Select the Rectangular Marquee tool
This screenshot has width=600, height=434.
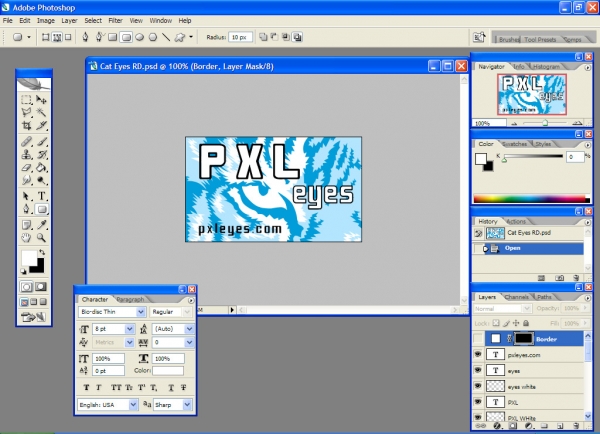(x=26, y=100)
